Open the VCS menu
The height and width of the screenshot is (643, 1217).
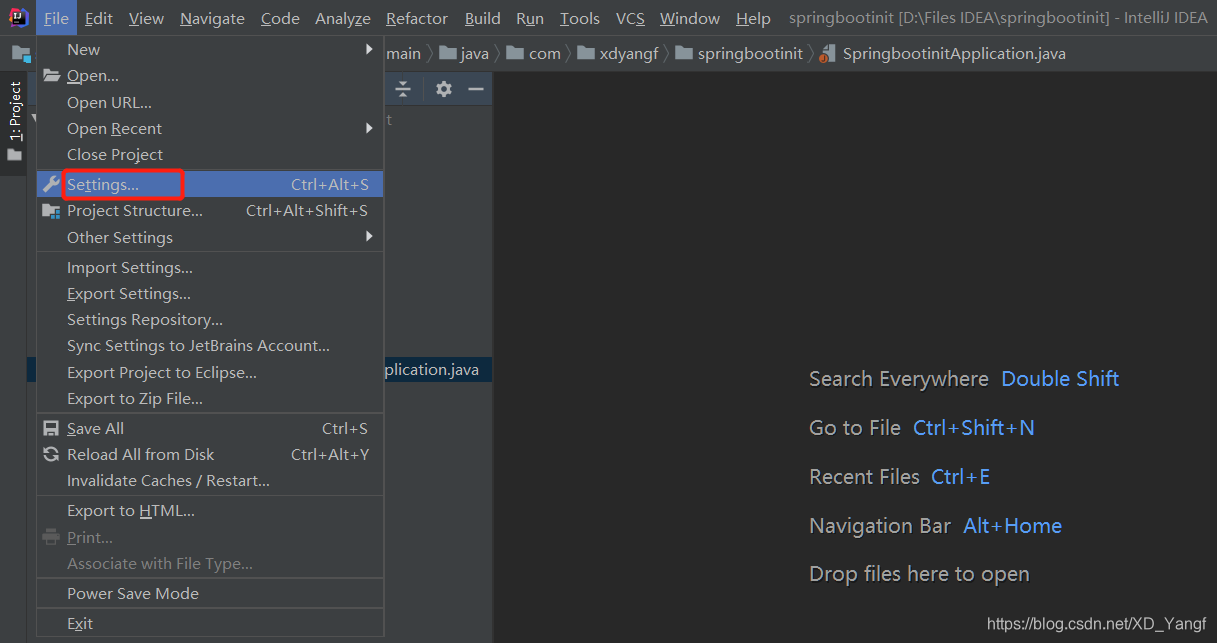(630, 18)
